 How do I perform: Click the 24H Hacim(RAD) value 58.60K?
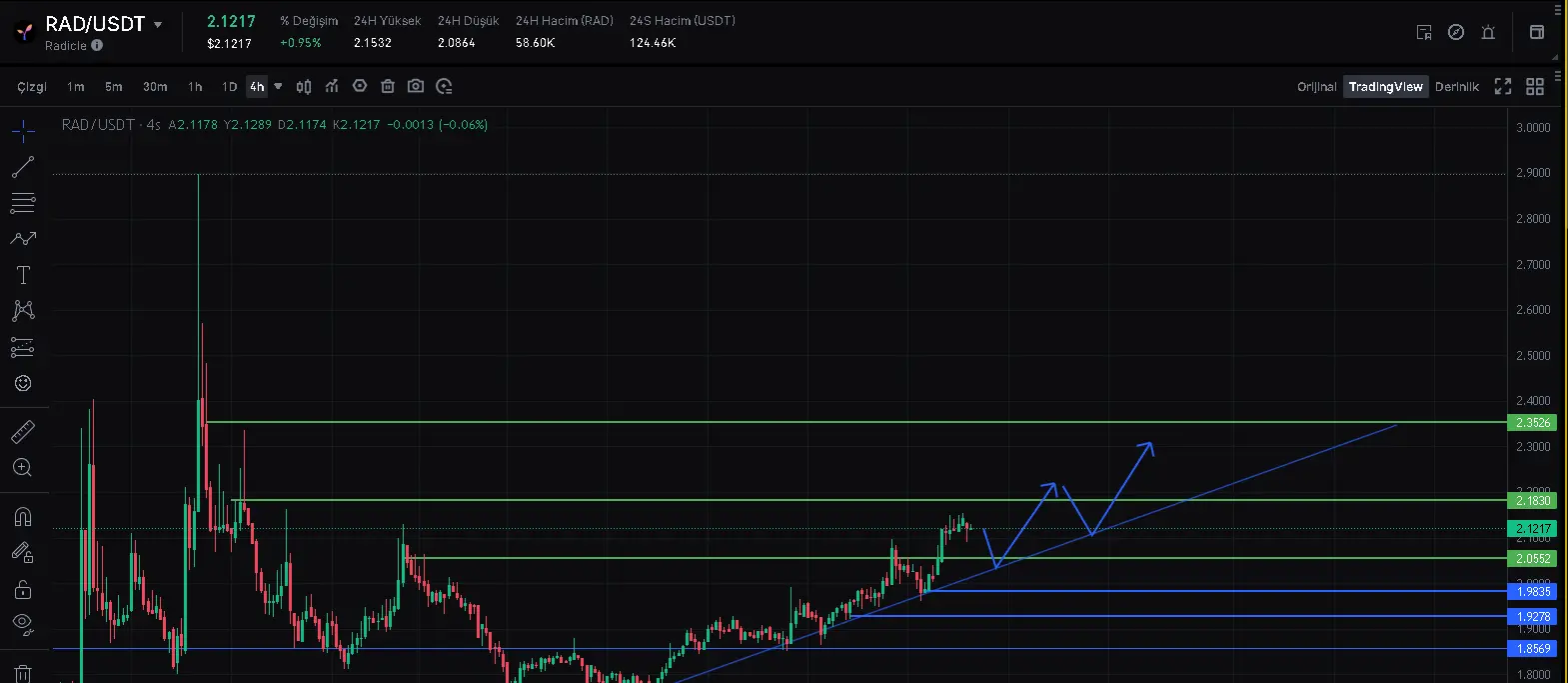tap(535, 43)
